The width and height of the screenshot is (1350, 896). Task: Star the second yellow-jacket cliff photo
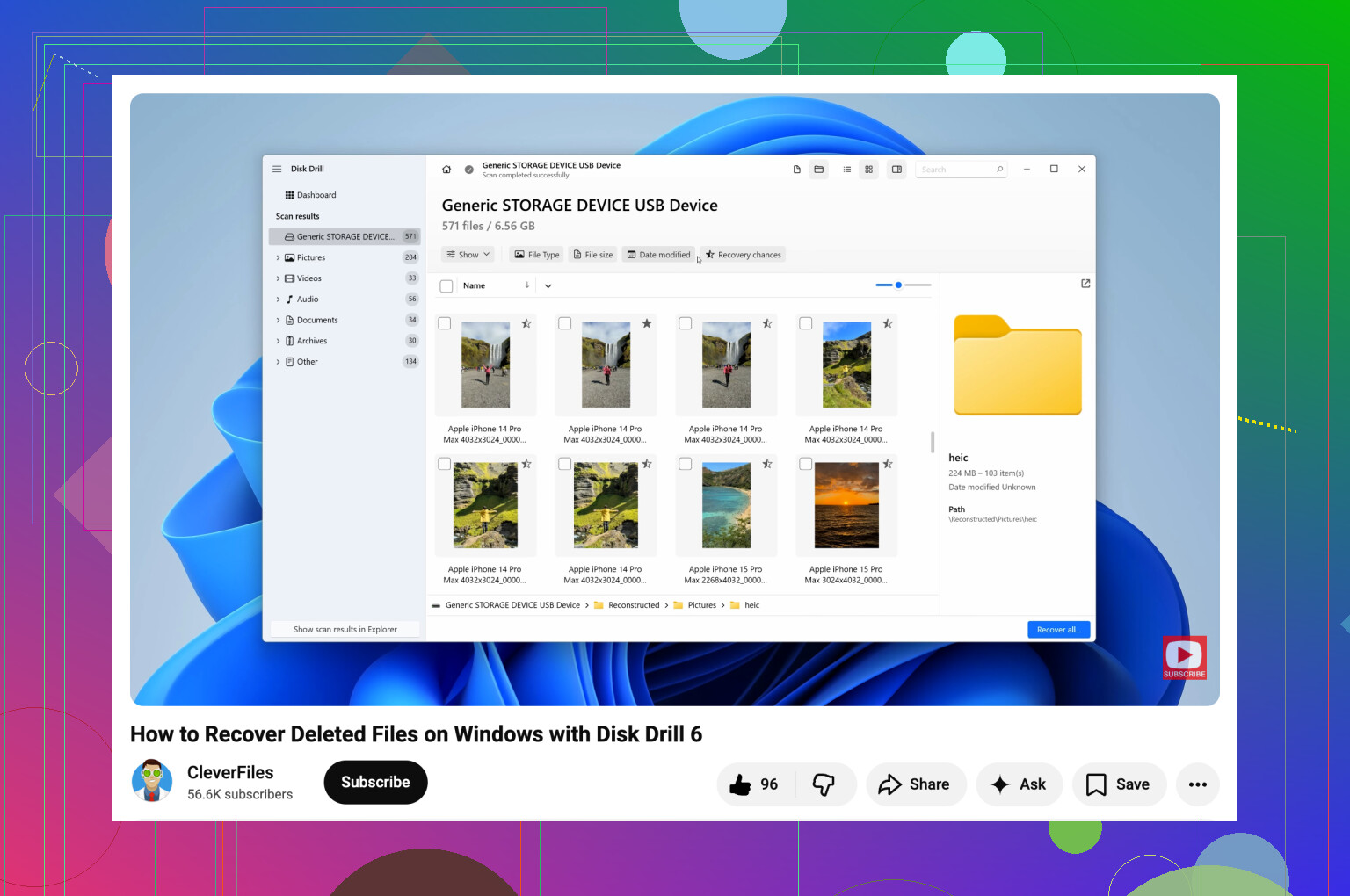point(647,464)
